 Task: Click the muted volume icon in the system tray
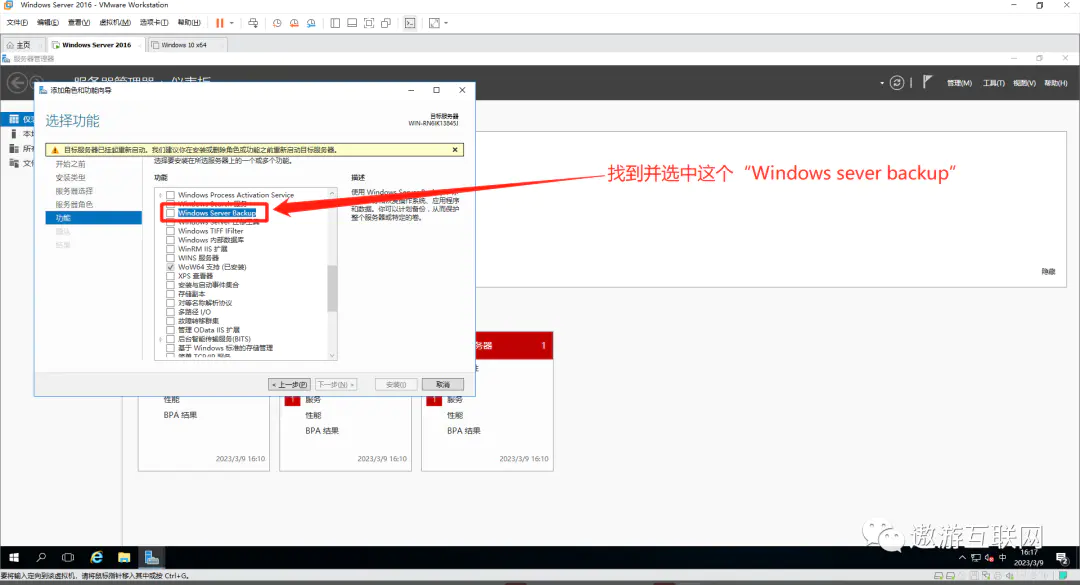(x=989, y=557)
